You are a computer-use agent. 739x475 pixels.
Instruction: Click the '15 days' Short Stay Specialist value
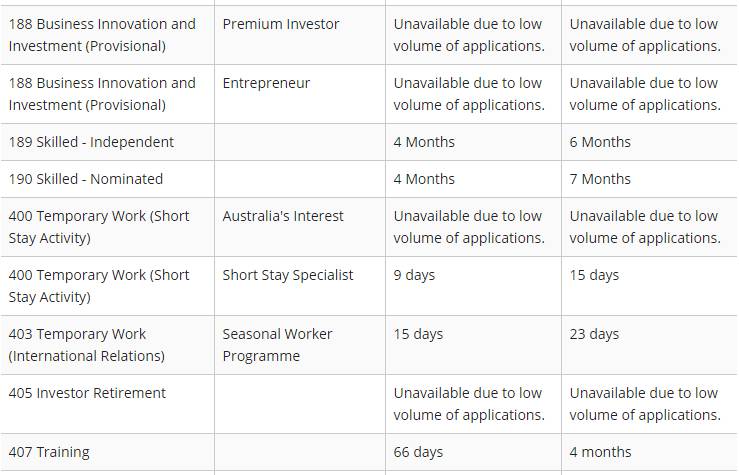point(649,286)
